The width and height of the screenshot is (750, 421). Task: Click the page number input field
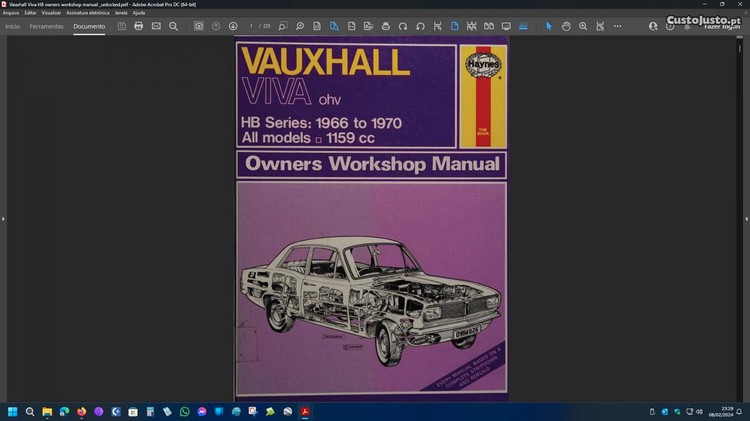[253, 26]
